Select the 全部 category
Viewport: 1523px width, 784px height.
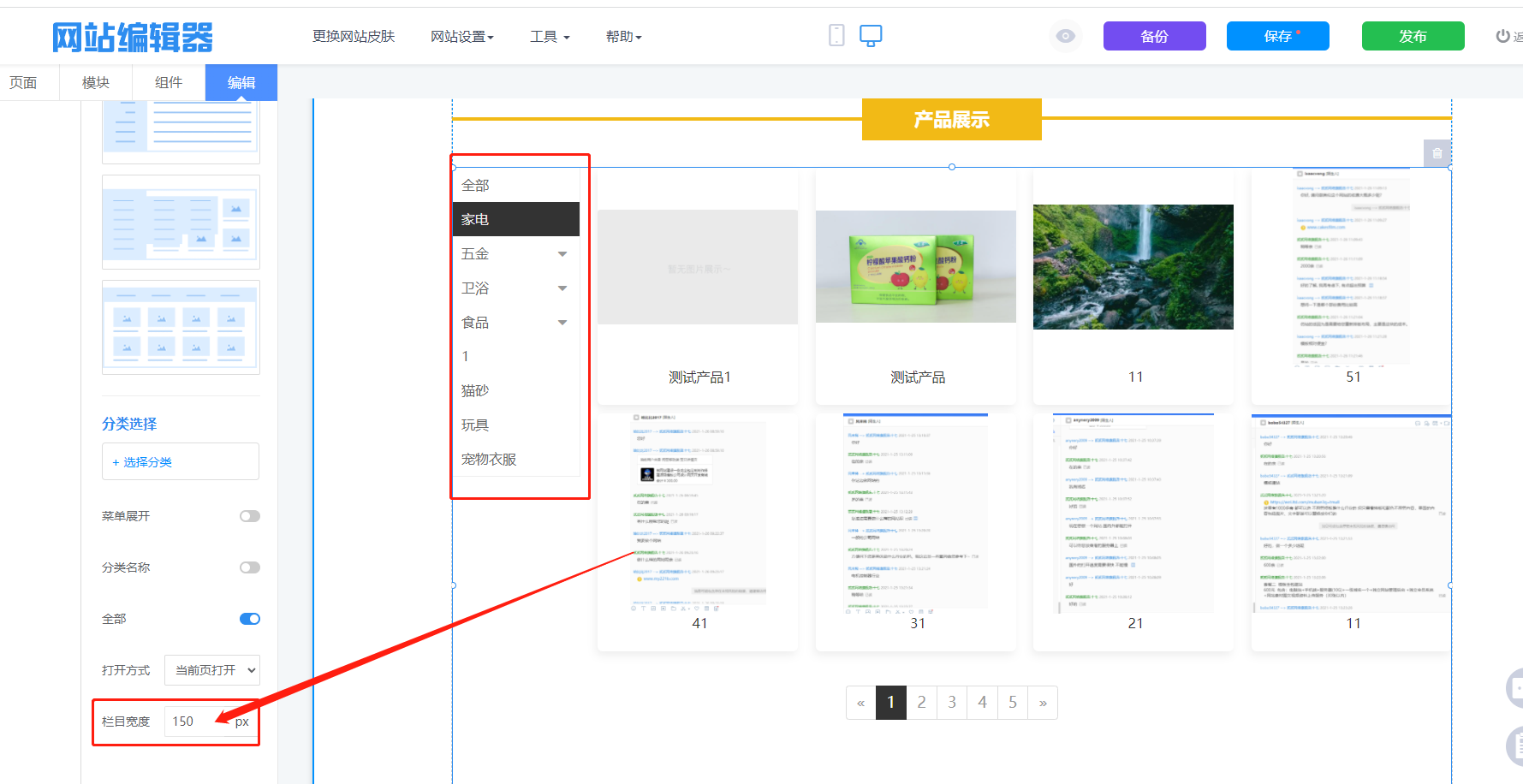click(516, 185)
